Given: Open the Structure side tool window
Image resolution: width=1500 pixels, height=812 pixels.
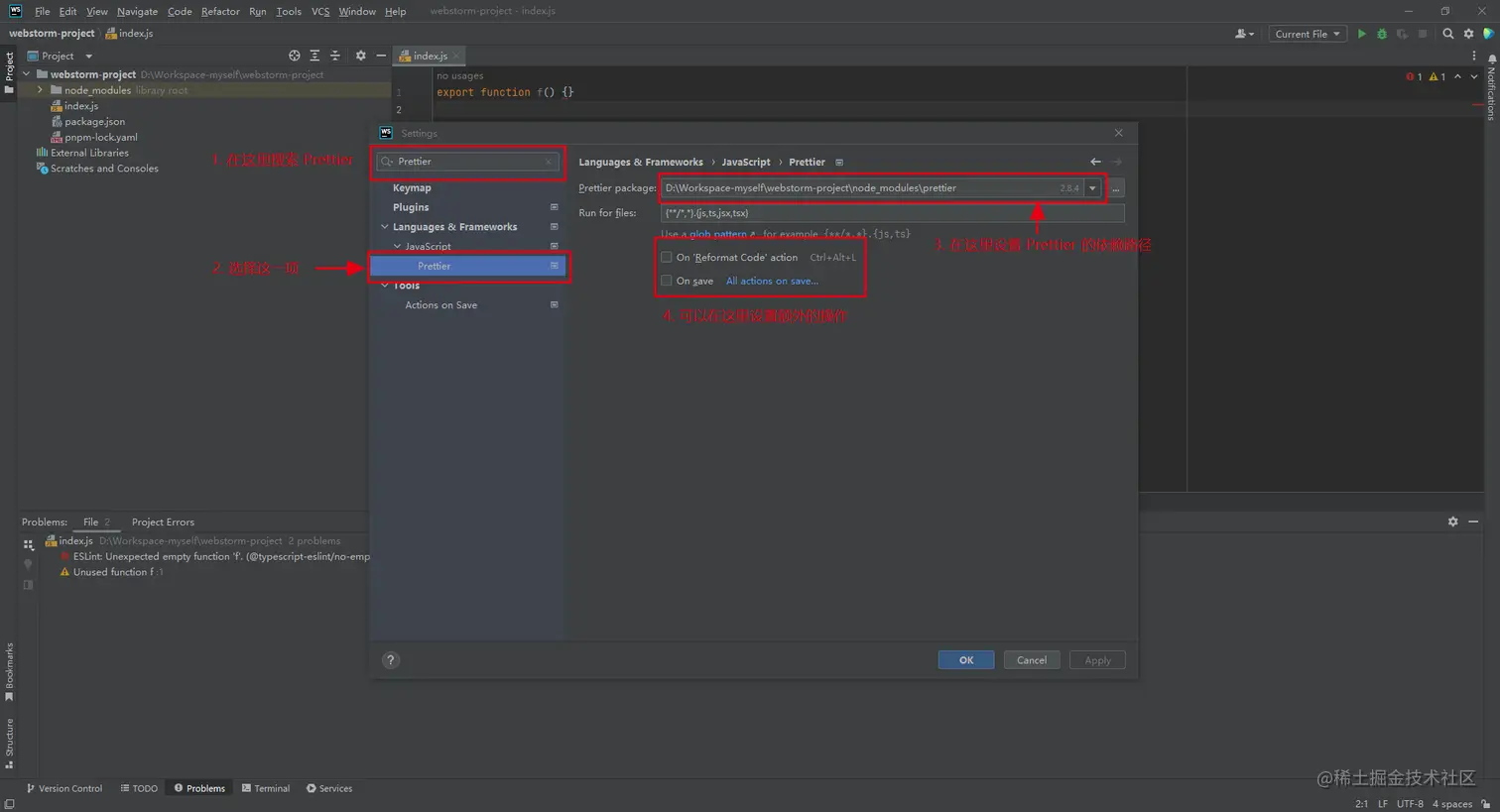Looking at the screenshot, I should tap(9, 744).
